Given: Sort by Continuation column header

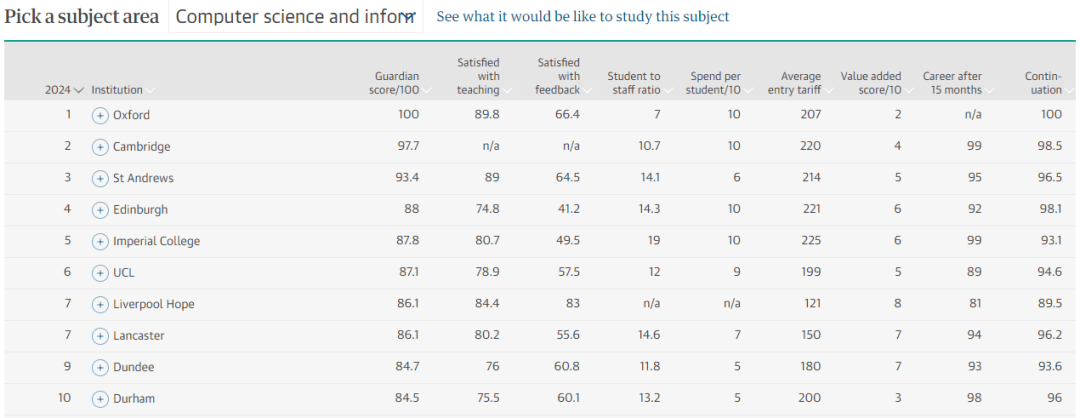Looking at the screenshot, I should [x=1048, y=83].
